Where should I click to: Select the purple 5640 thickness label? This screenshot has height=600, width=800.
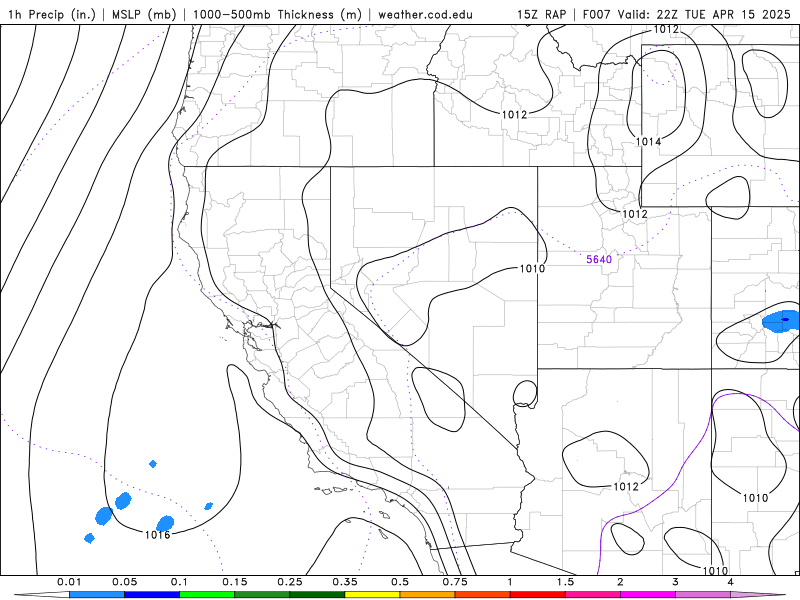599,259
